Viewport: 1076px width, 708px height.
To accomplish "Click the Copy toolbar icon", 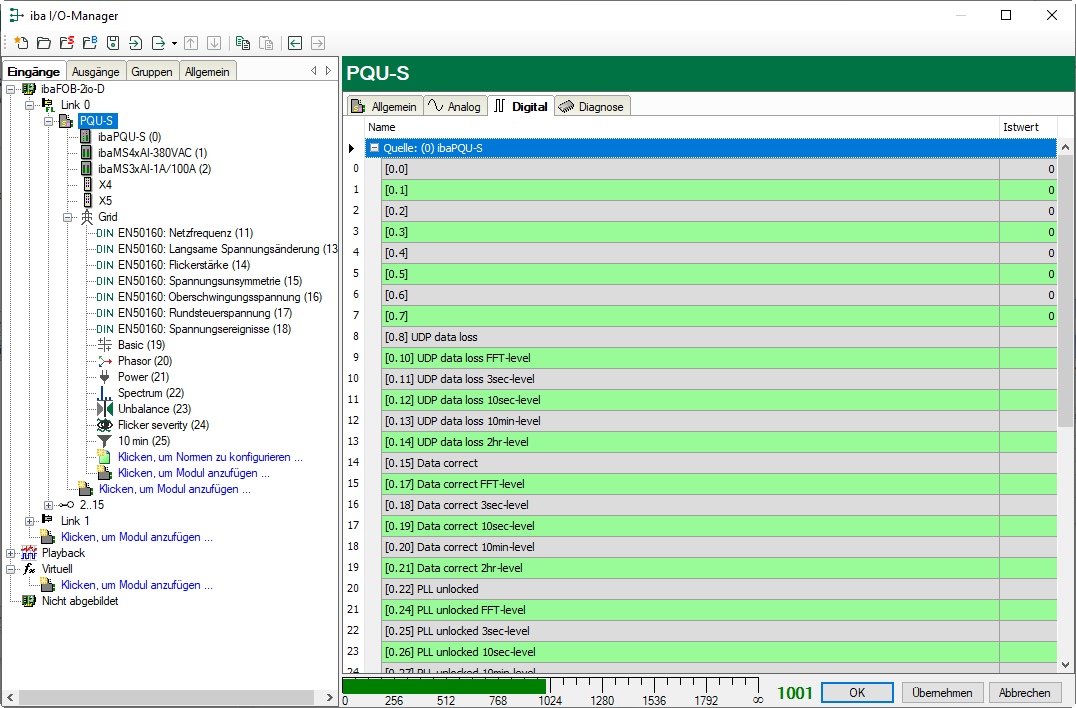I will point(243,43).
